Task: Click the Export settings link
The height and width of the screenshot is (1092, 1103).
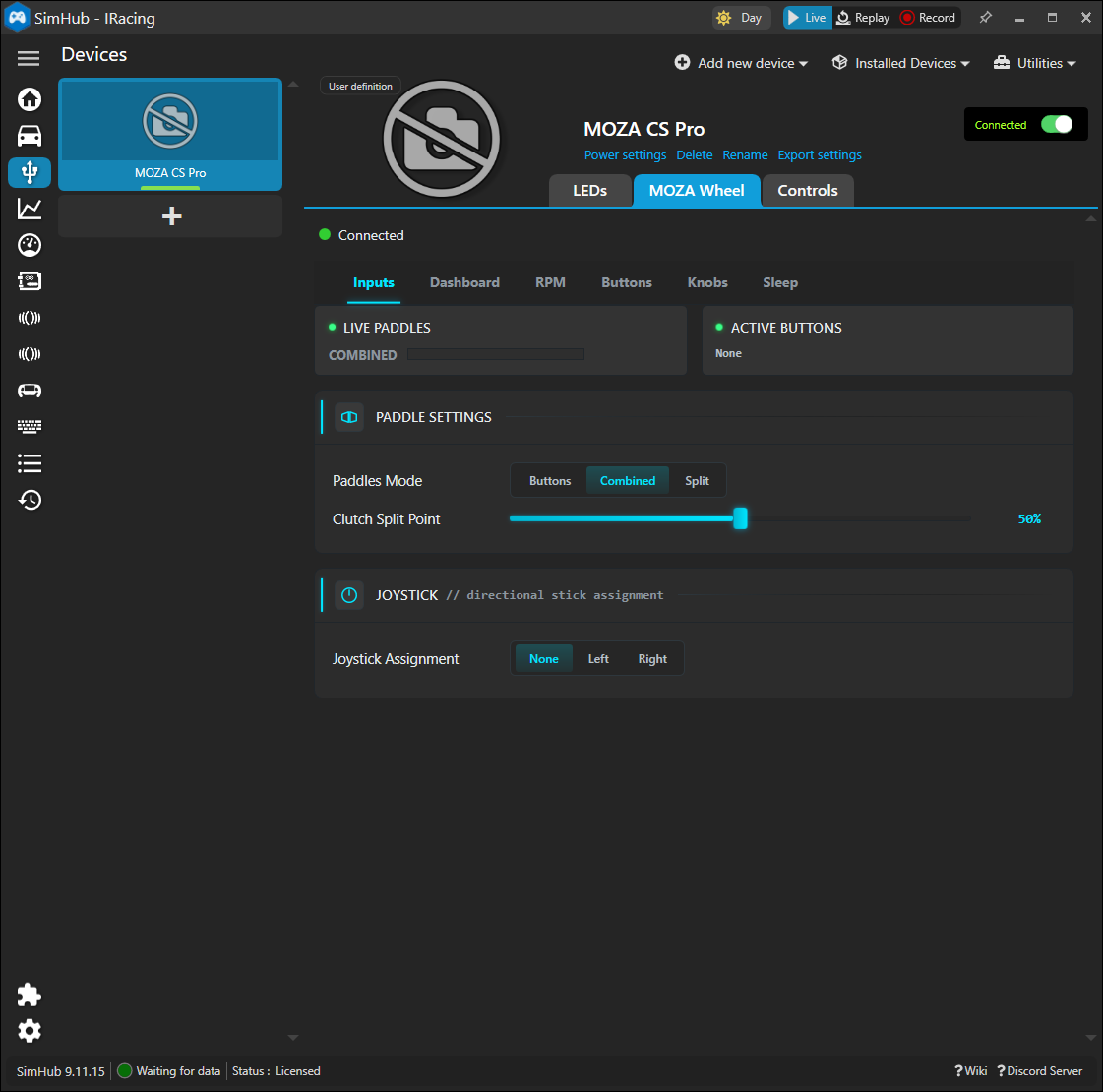Action: 820,154
